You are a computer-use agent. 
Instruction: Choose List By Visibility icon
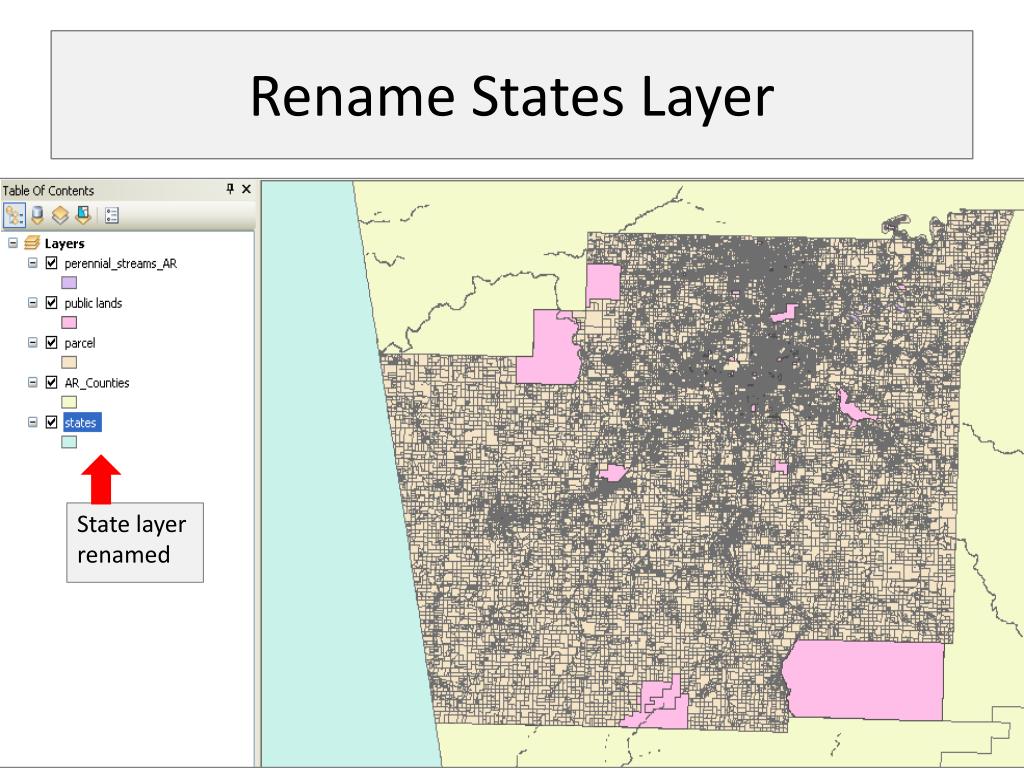click(60, 215)
